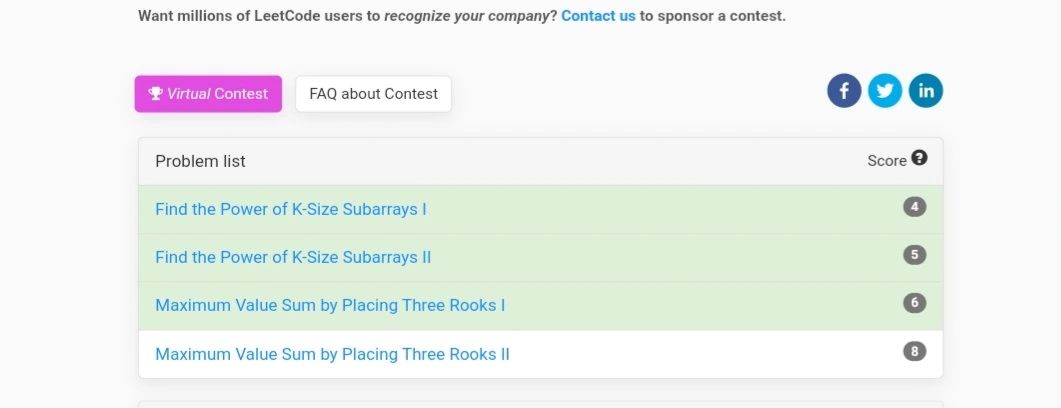Click the Score help question mark icon
Image resolution: width=1061 pixels, height=408 pixels.
click(x=919, y=158)
